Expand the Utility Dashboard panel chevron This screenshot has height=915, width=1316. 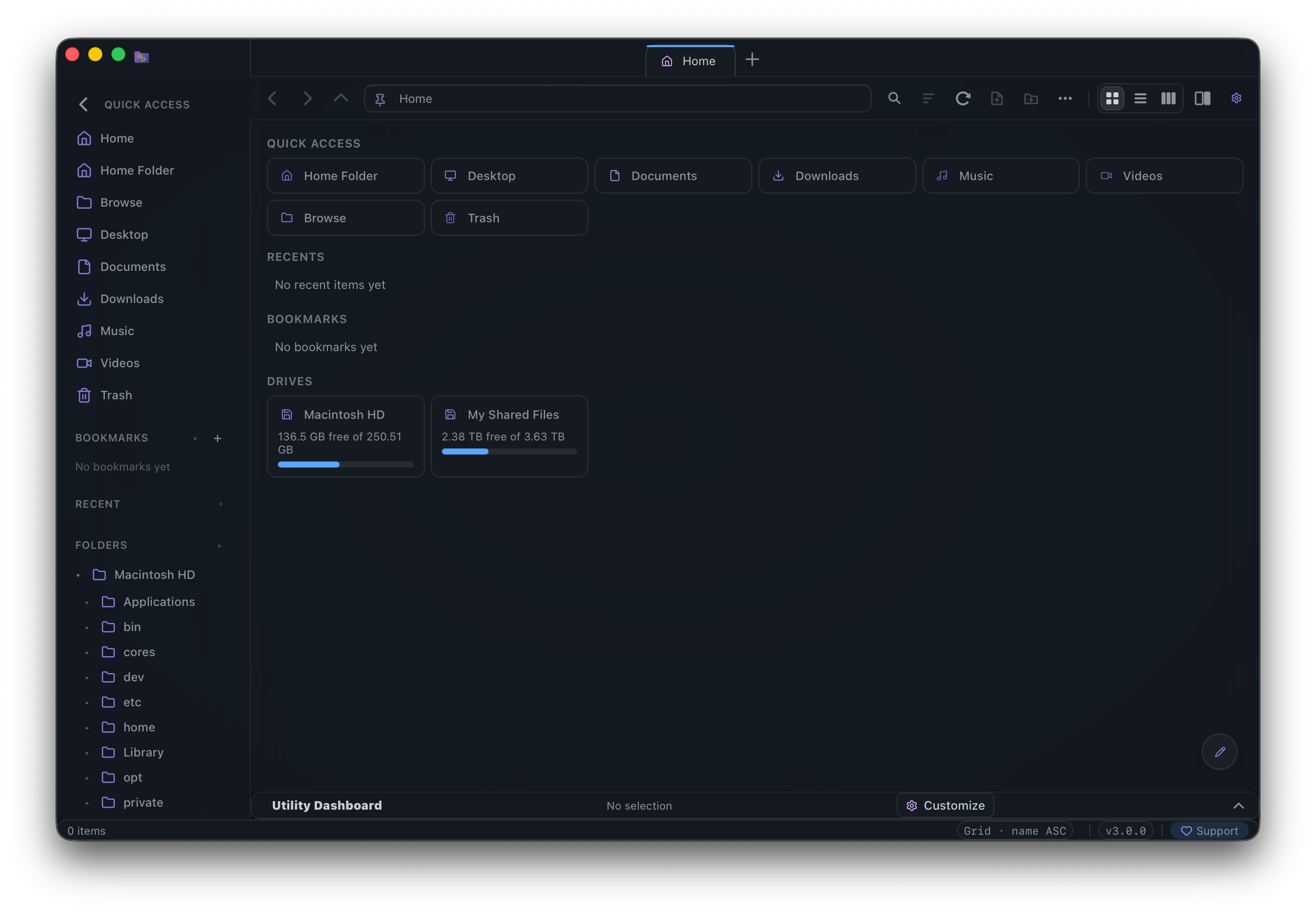point(1239,806)
